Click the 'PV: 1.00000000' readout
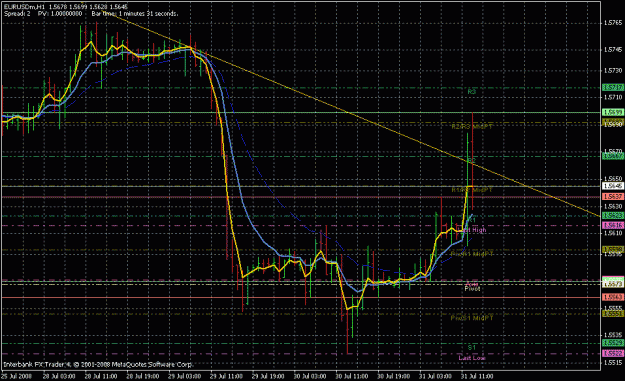 [x=60, y=14]
